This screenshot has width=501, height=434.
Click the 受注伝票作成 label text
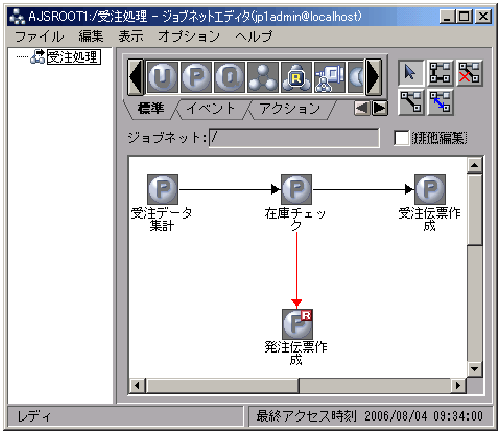pos(429,219)
